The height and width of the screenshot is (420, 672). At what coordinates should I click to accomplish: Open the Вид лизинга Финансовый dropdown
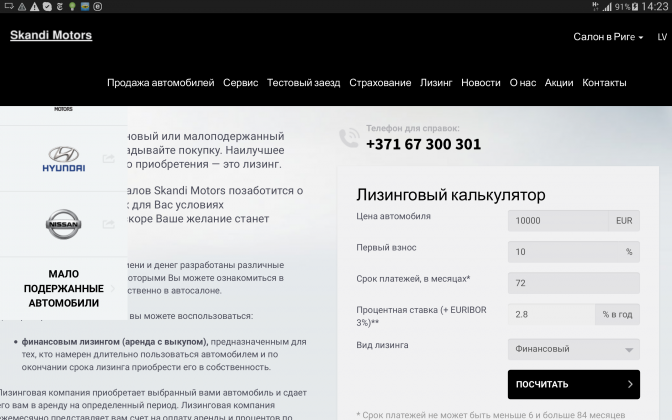pyautogui.click(x=573, y=349)
